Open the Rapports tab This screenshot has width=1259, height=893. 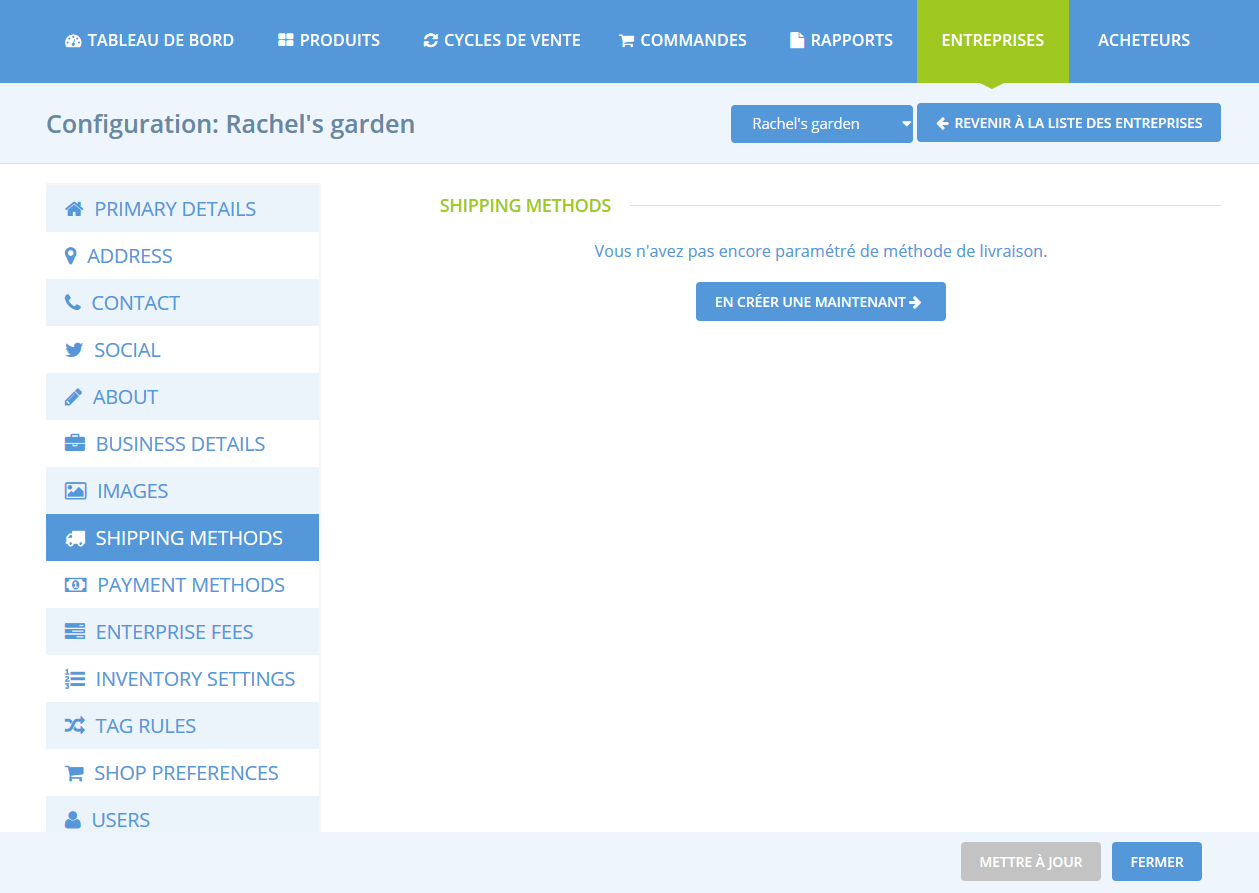(841, 41)
